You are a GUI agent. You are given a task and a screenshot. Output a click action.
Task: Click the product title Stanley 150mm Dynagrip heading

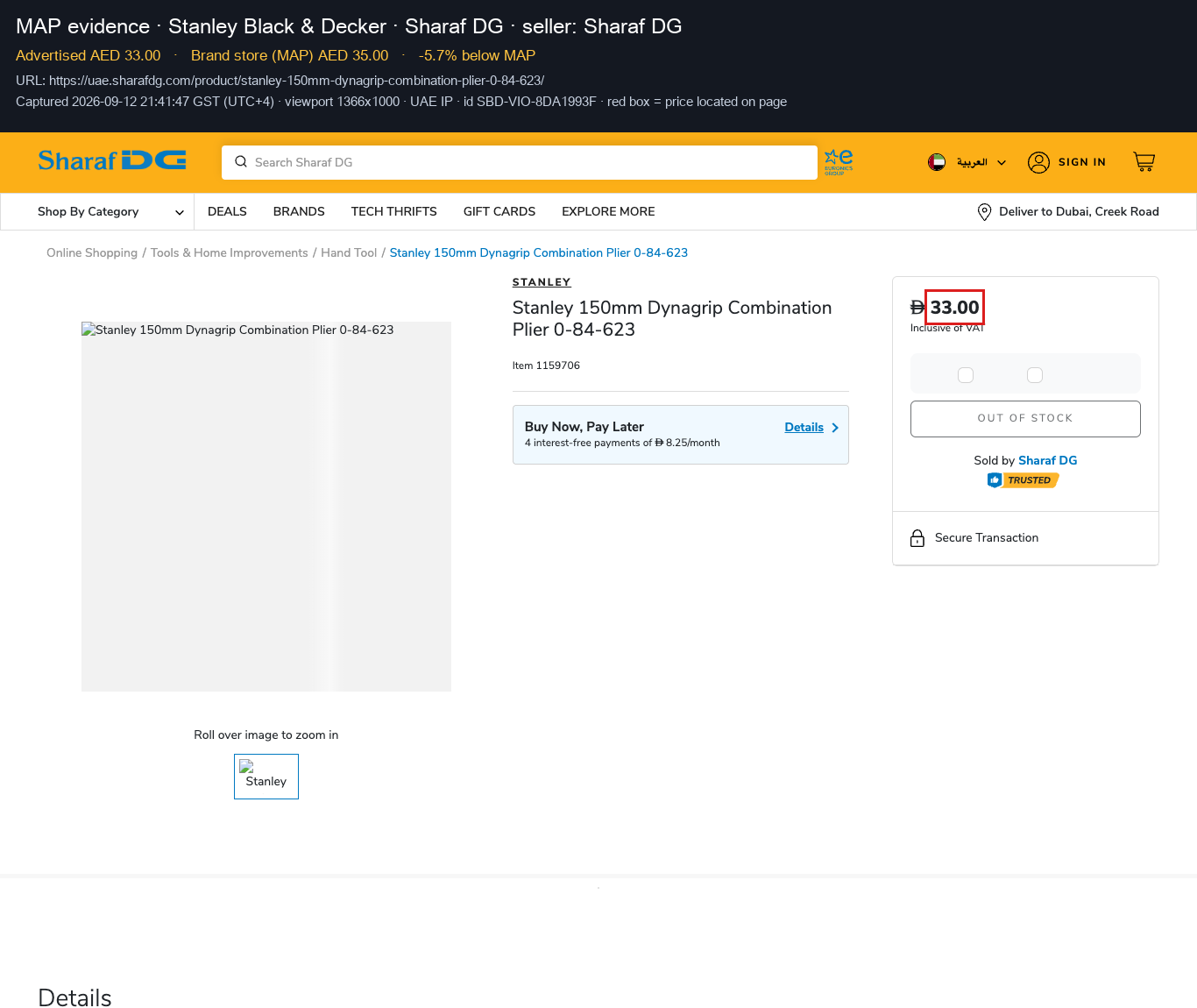coord(672,319)
